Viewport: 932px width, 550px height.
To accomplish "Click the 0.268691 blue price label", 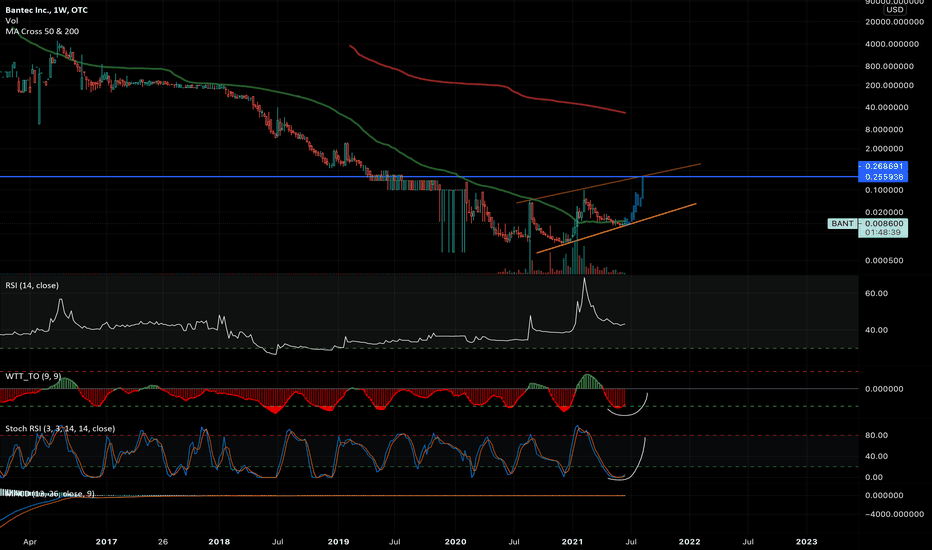I will point(883,166).
